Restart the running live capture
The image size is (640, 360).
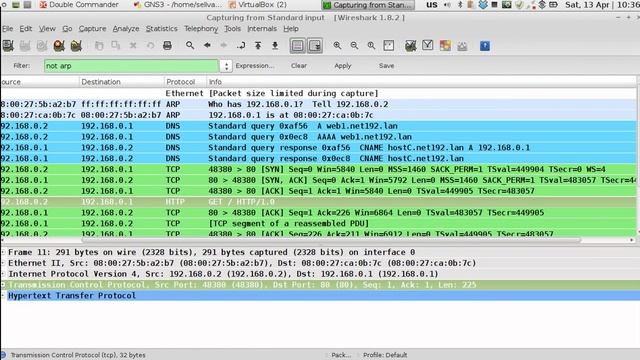tap(76, 46)
